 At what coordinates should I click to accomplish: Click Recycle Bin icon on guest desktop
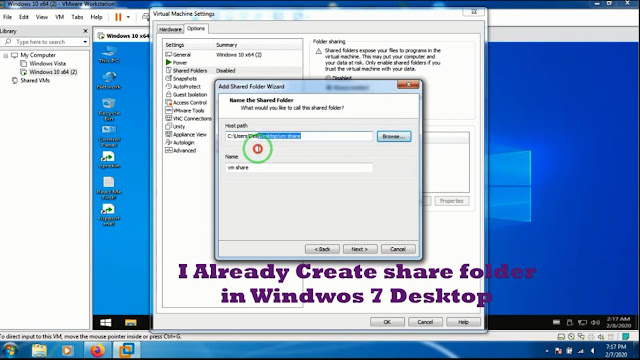[109, 109]
